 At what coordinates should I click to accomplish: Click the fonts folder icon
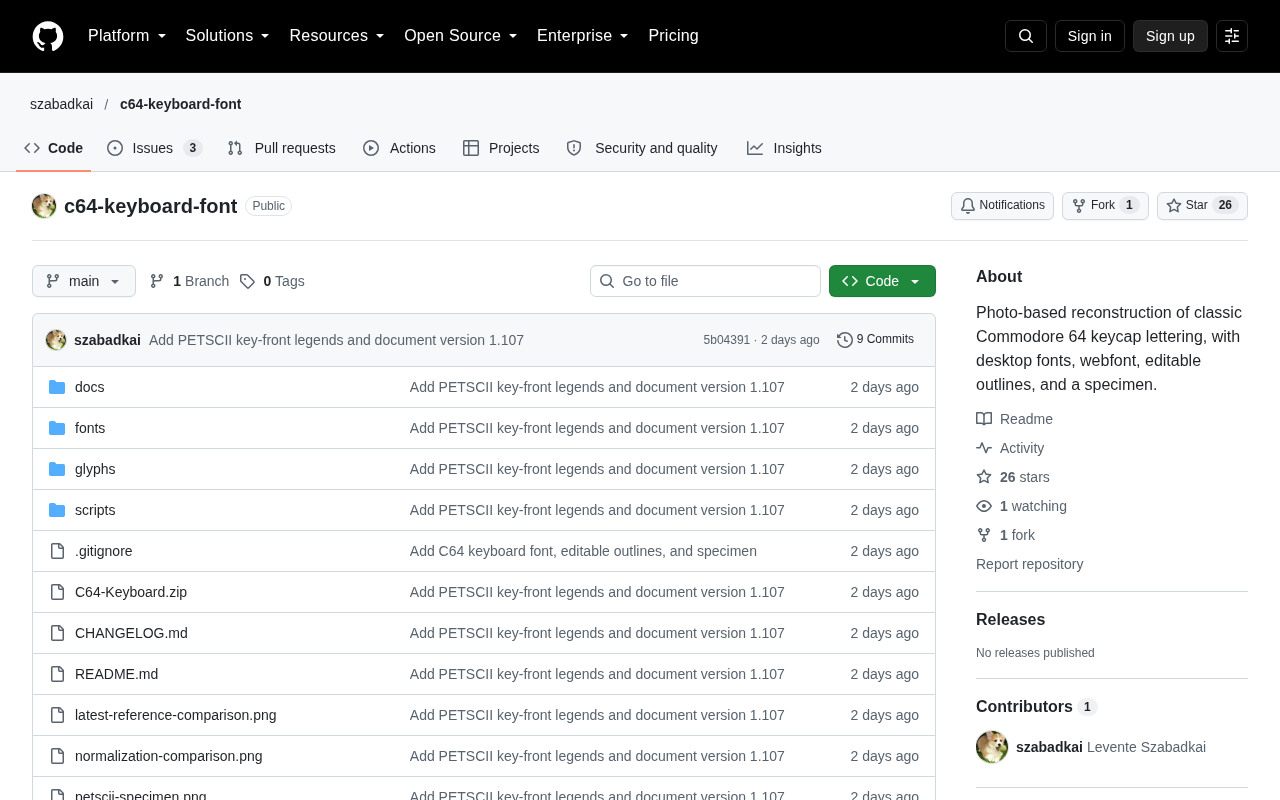point(57,428)
